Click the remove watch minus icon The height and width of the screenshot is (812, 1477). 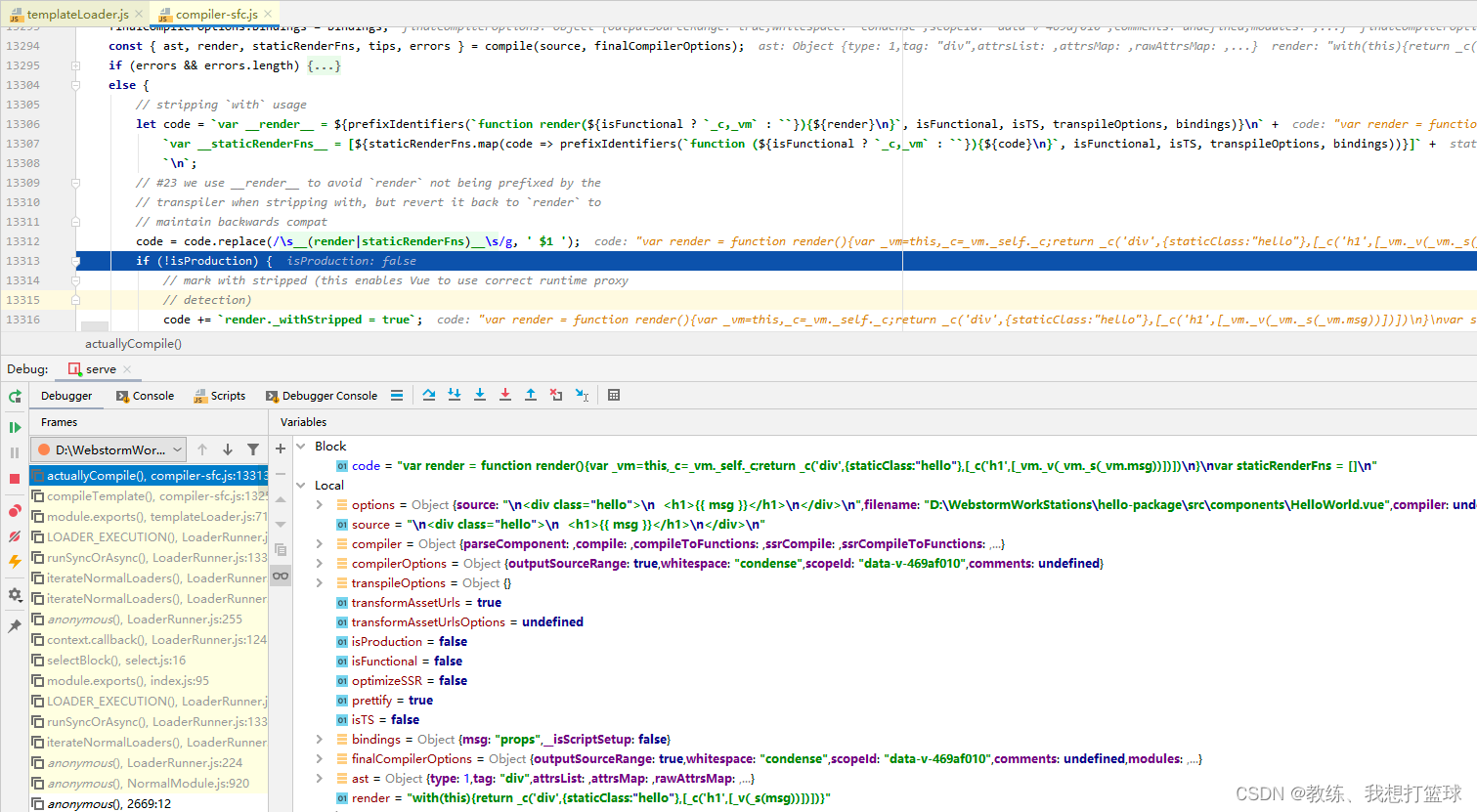[x=281, y=474]
